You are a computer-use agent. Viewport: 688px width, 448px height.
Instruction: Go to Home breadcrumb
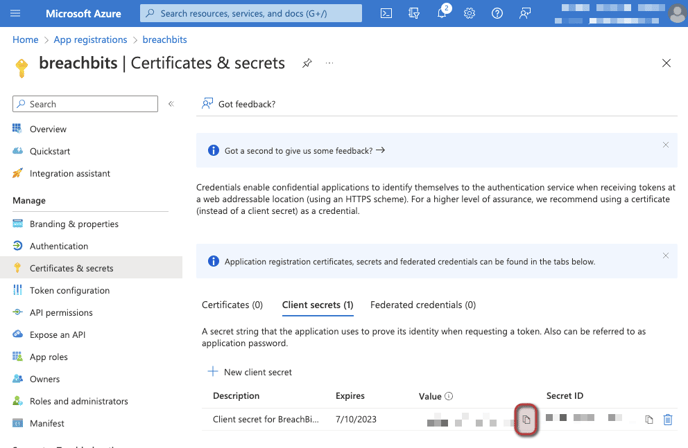[25, 39]
